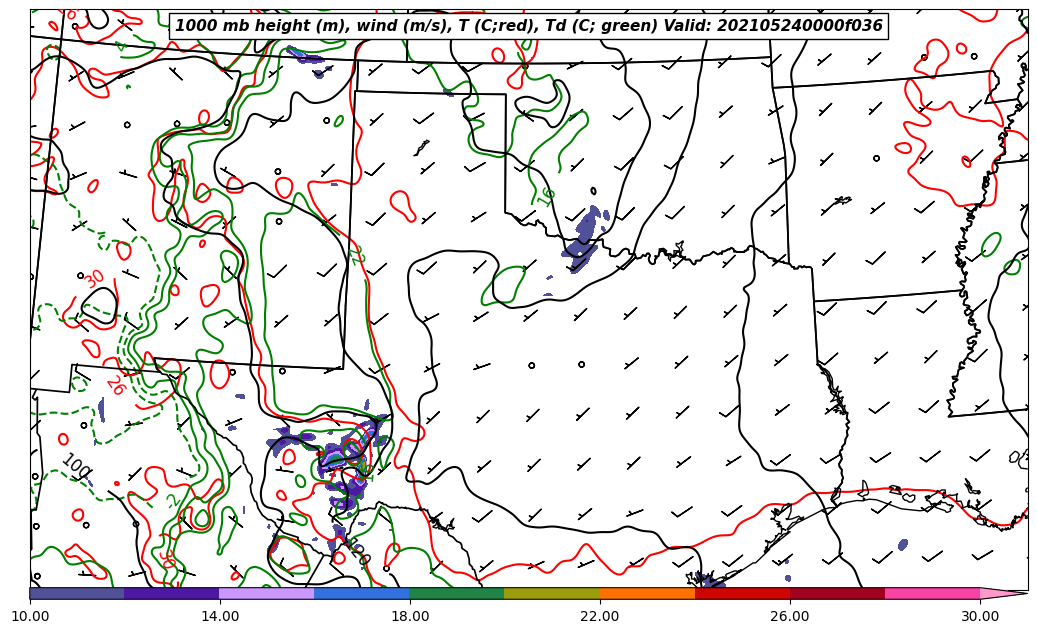Click the plot title text
Viewport: 1037px width, 633px height.
tap(528, 26)
